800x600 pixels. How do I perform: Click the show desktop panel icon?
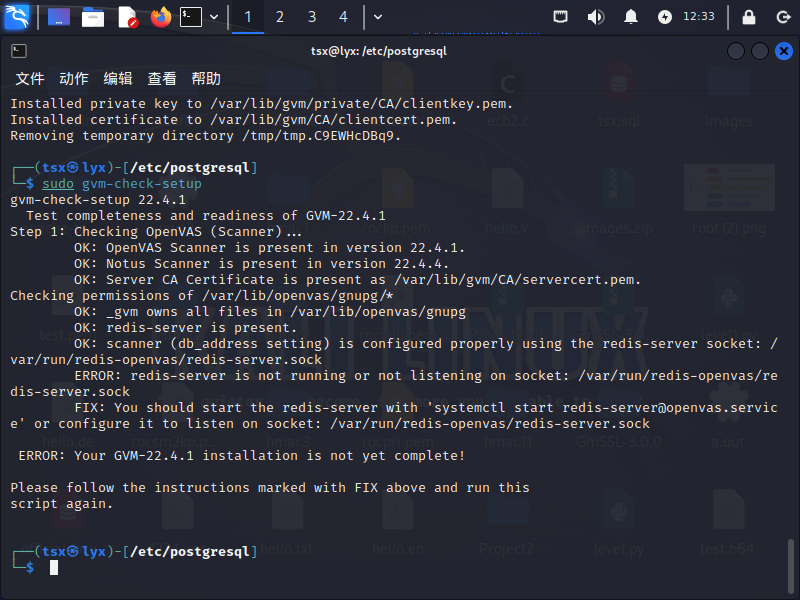(x=59, y=17)
